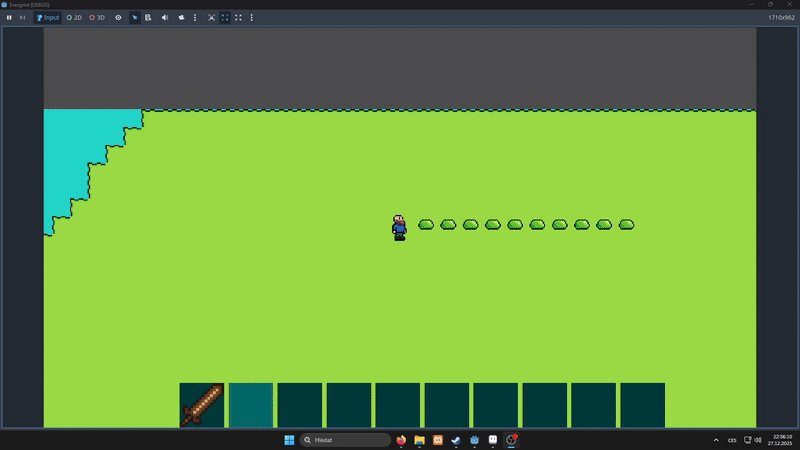Pause the running game
This screenshot has height=450, width=800.
tap(9, 17)
